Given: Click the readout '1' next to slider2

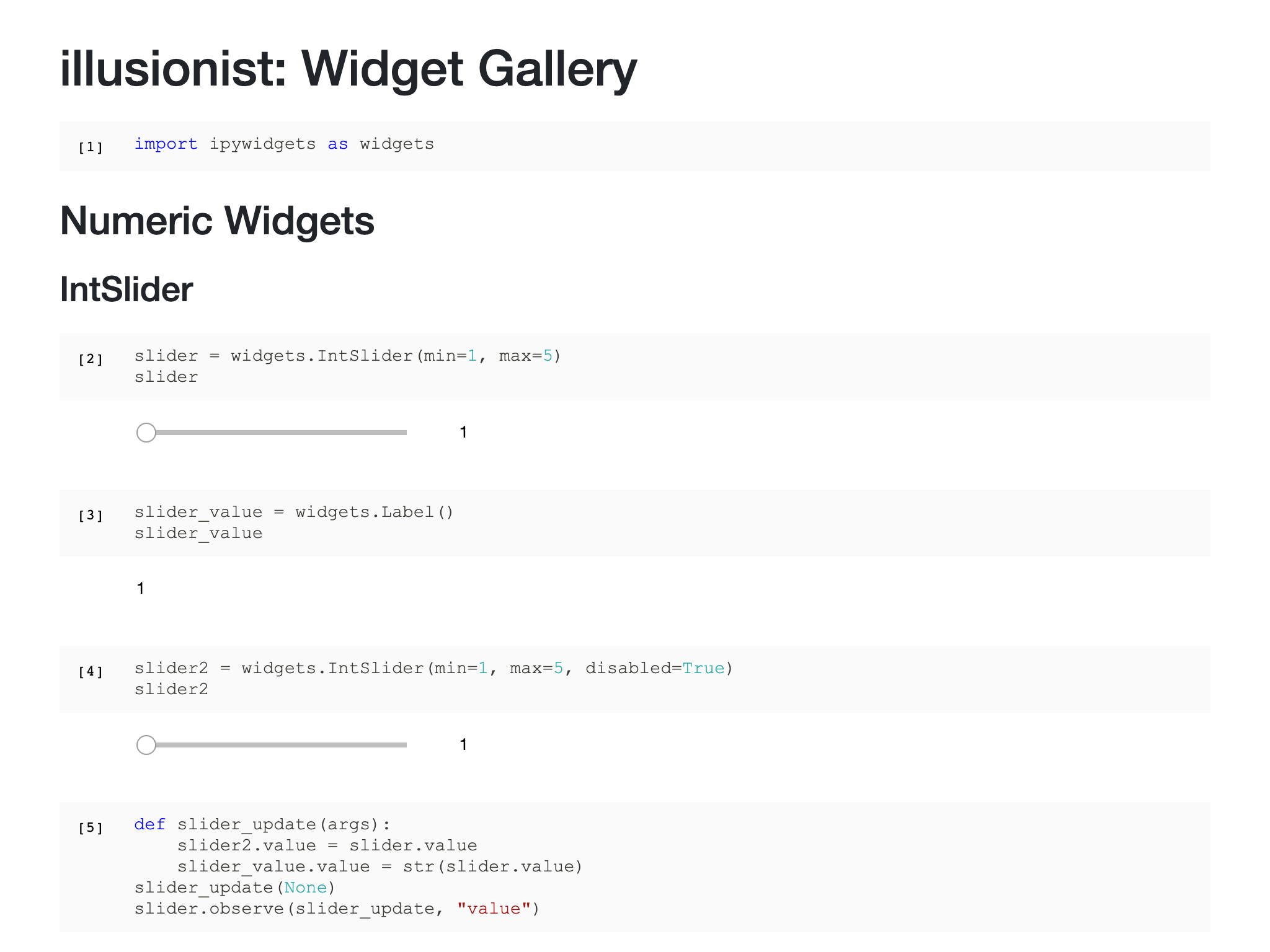Looking at the screenshot, I should tap(463, 744).
